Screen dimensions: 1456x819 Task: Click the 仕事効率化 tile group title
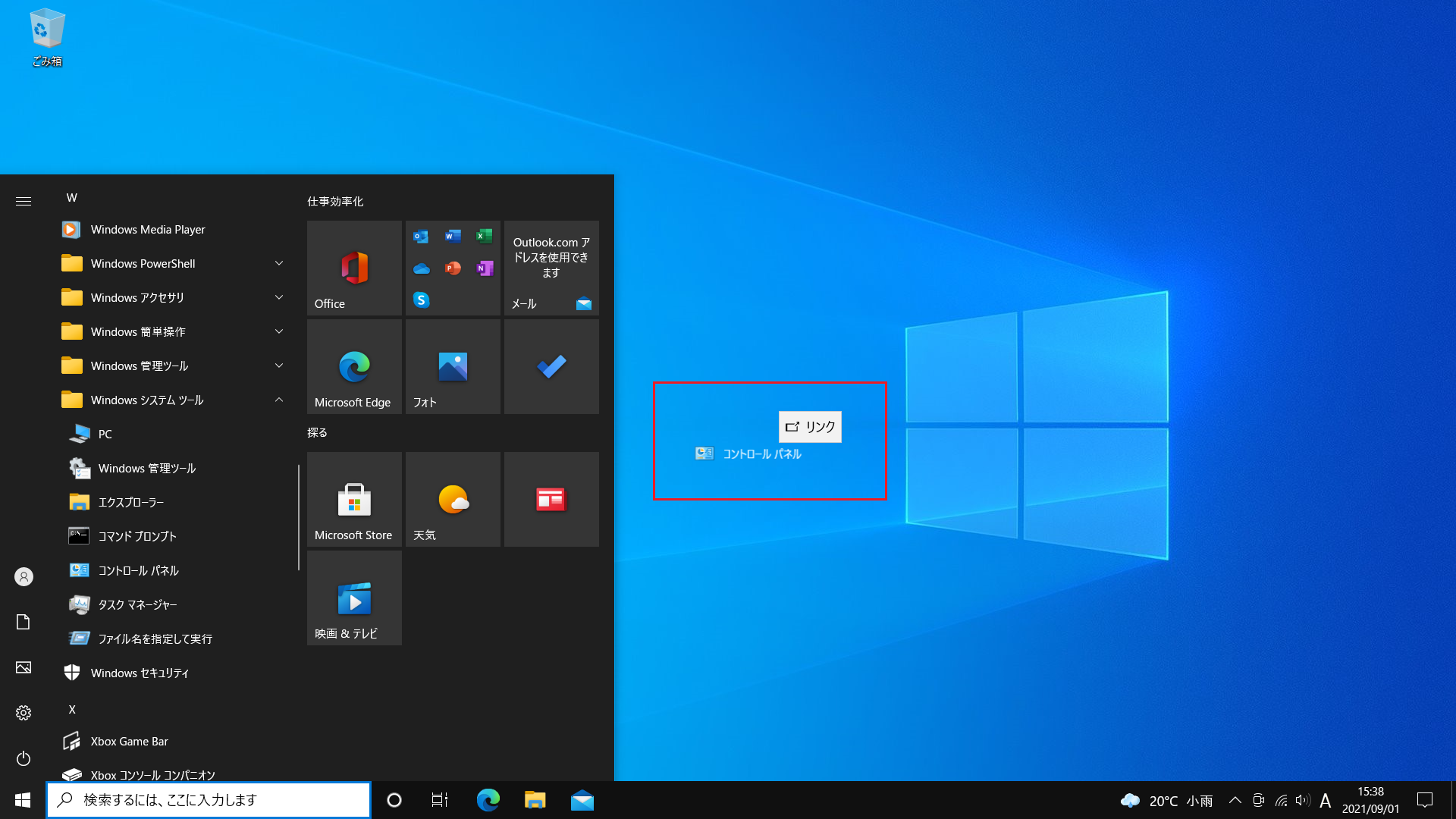[335, 202]
